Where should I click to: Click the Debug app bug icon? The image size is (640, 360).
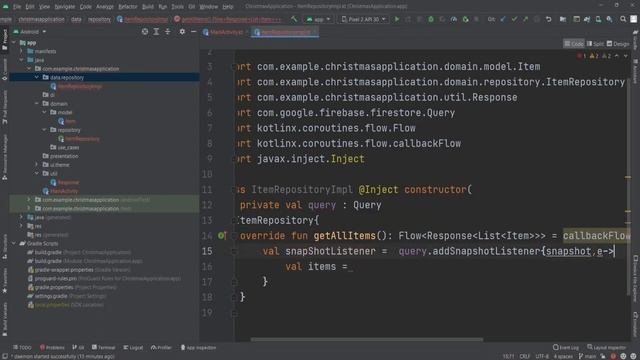(431, 19)
